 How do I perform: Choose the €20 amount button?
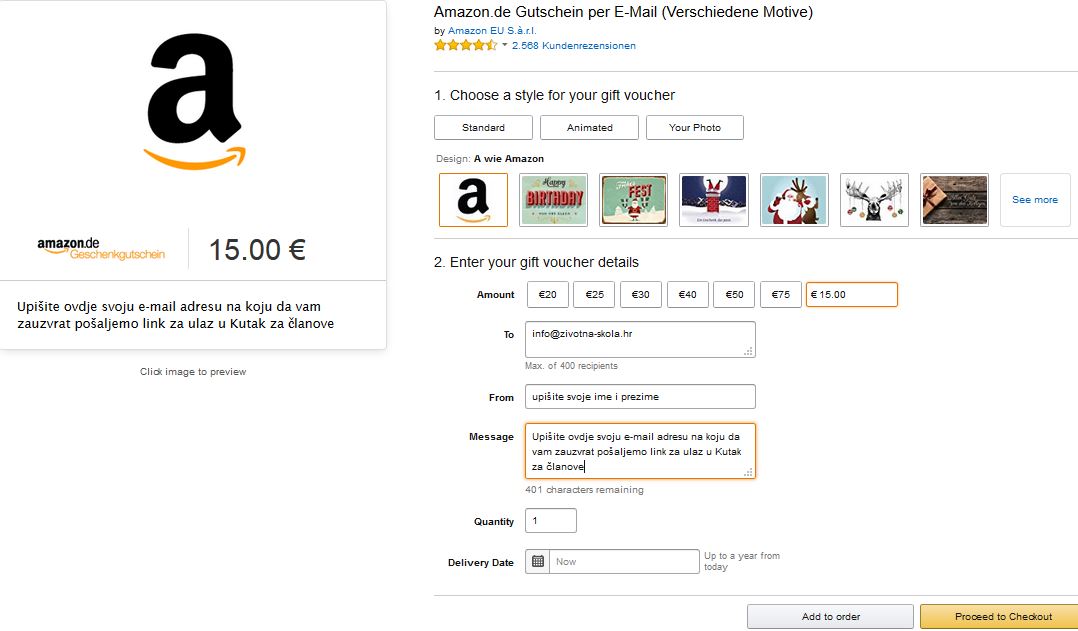click(x=547, y=294)
